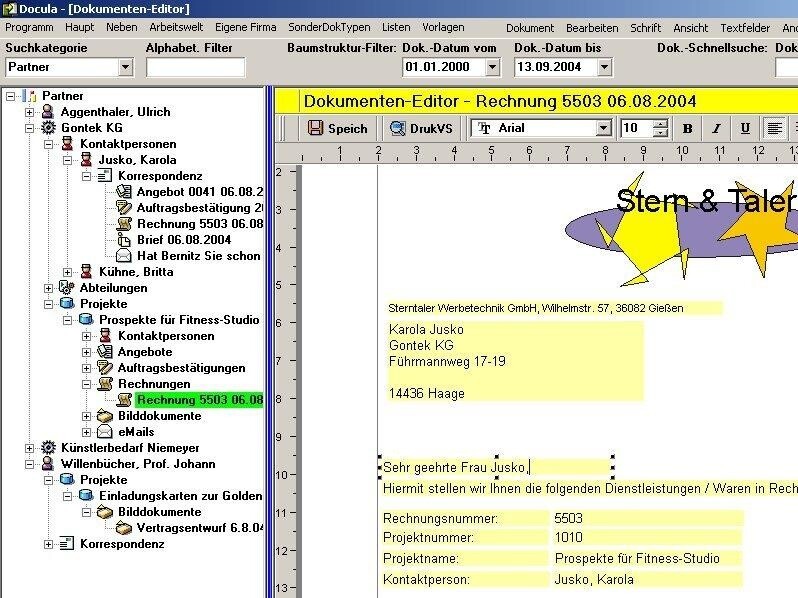Increase font size with stepper arrow
Image resolution: width=798 pixels, height=598 pixels.
pos(660,123)
